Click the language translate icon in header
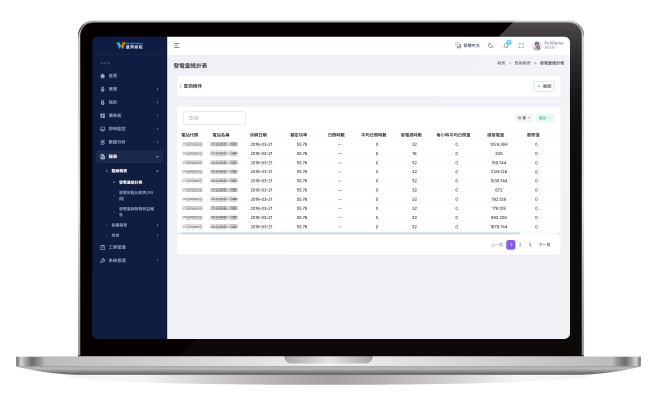This screenshot has height=396, width=656. (x=458, y=45)
